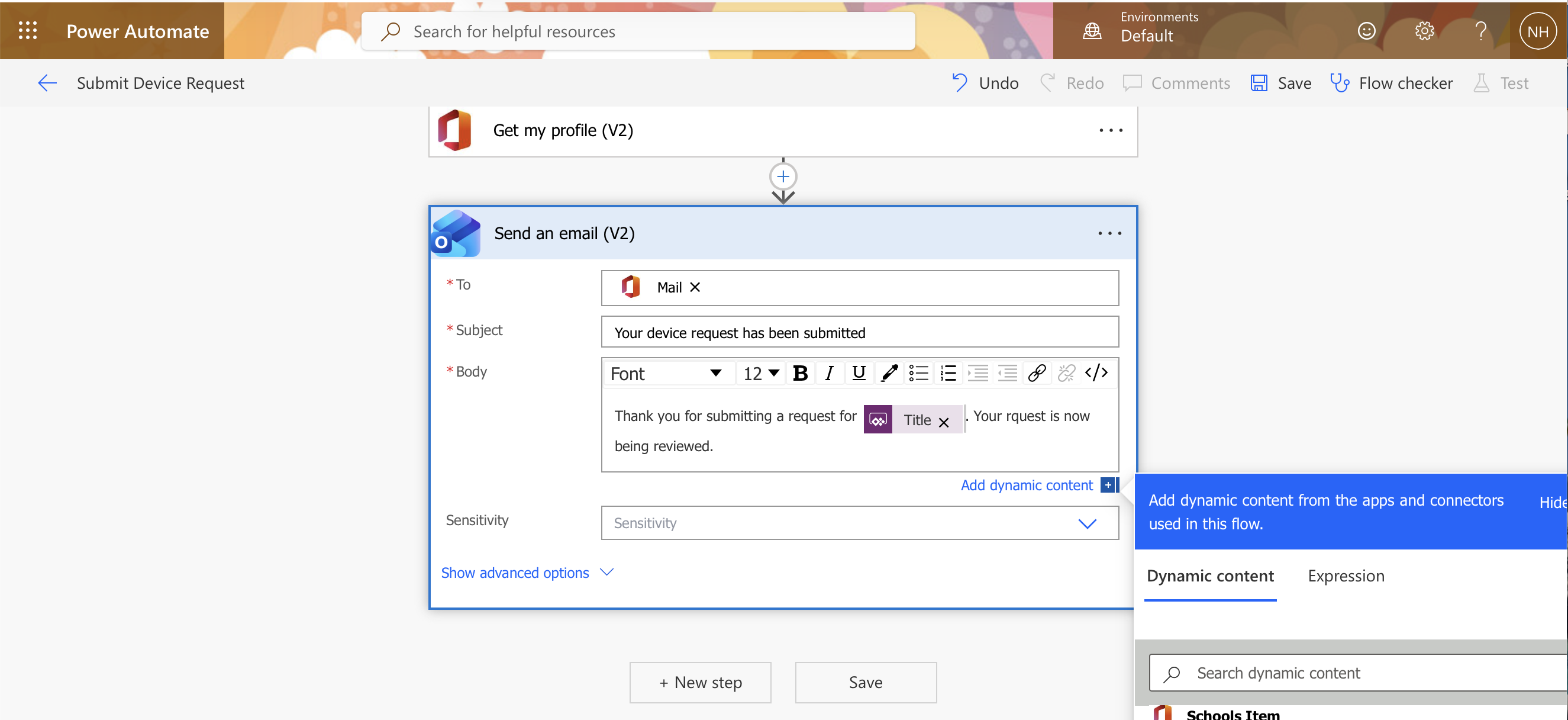1568x720 pixels.
Task: Switch to the Expression tab
Action: point(1346,576)
